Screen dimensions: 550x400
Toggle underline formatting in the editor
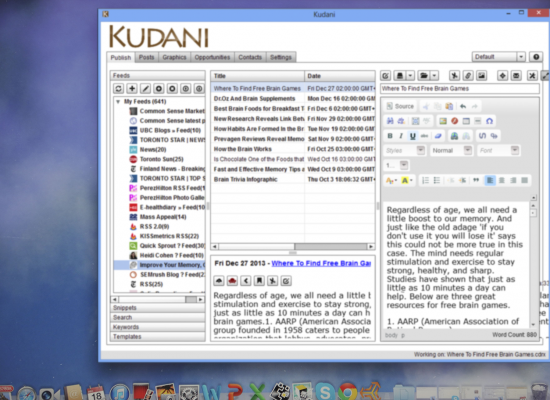point(413,136)
